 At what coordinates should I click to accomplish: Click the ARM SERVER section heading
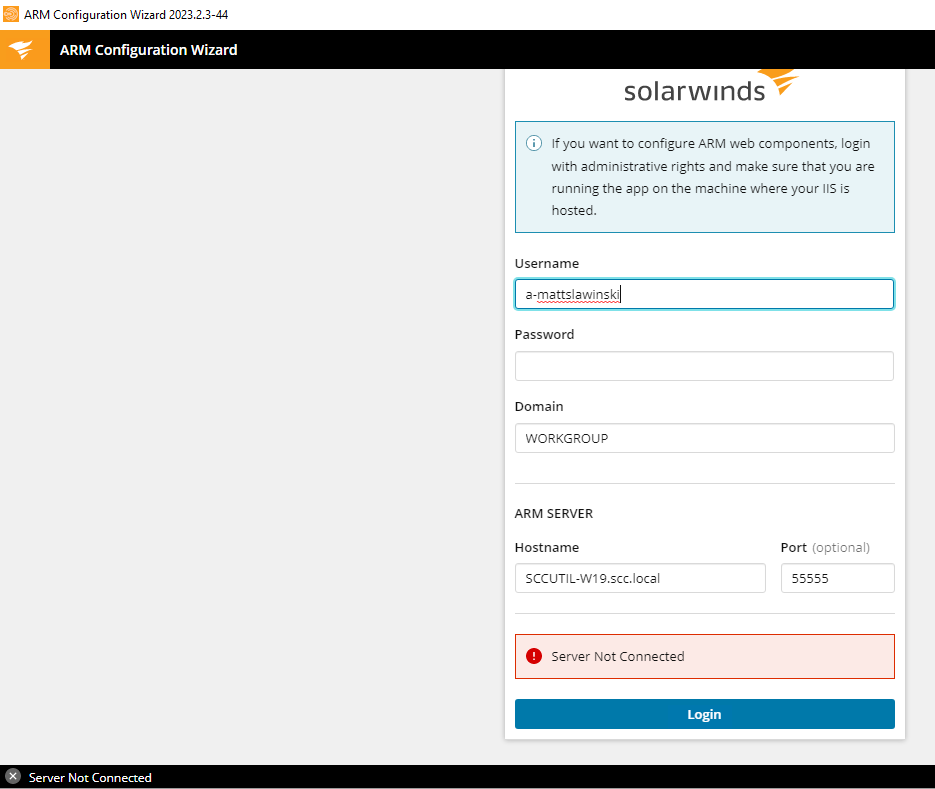[553, 513]
